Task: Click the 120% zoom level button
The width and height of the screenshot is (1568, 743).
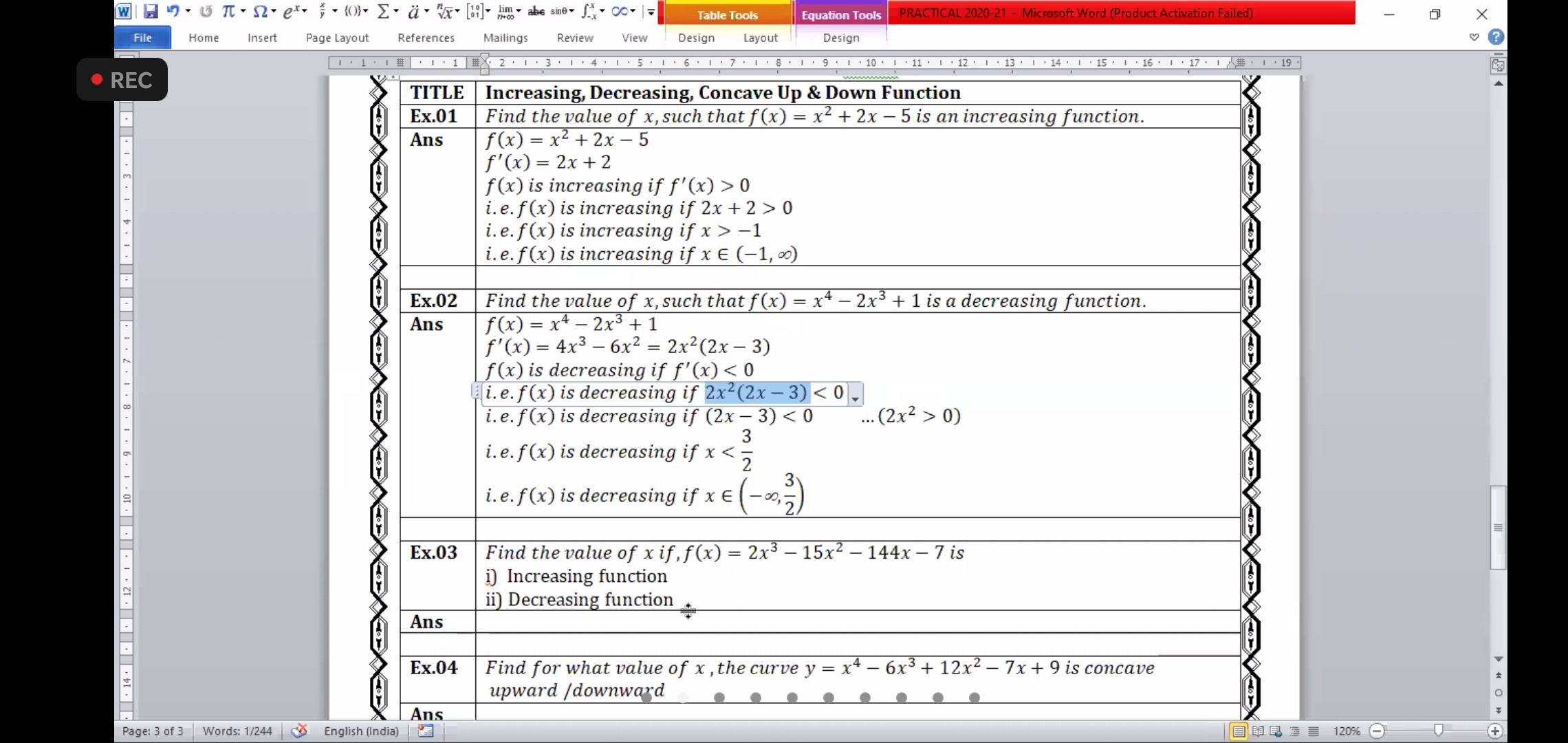Action: click(x=1346, y=731)
